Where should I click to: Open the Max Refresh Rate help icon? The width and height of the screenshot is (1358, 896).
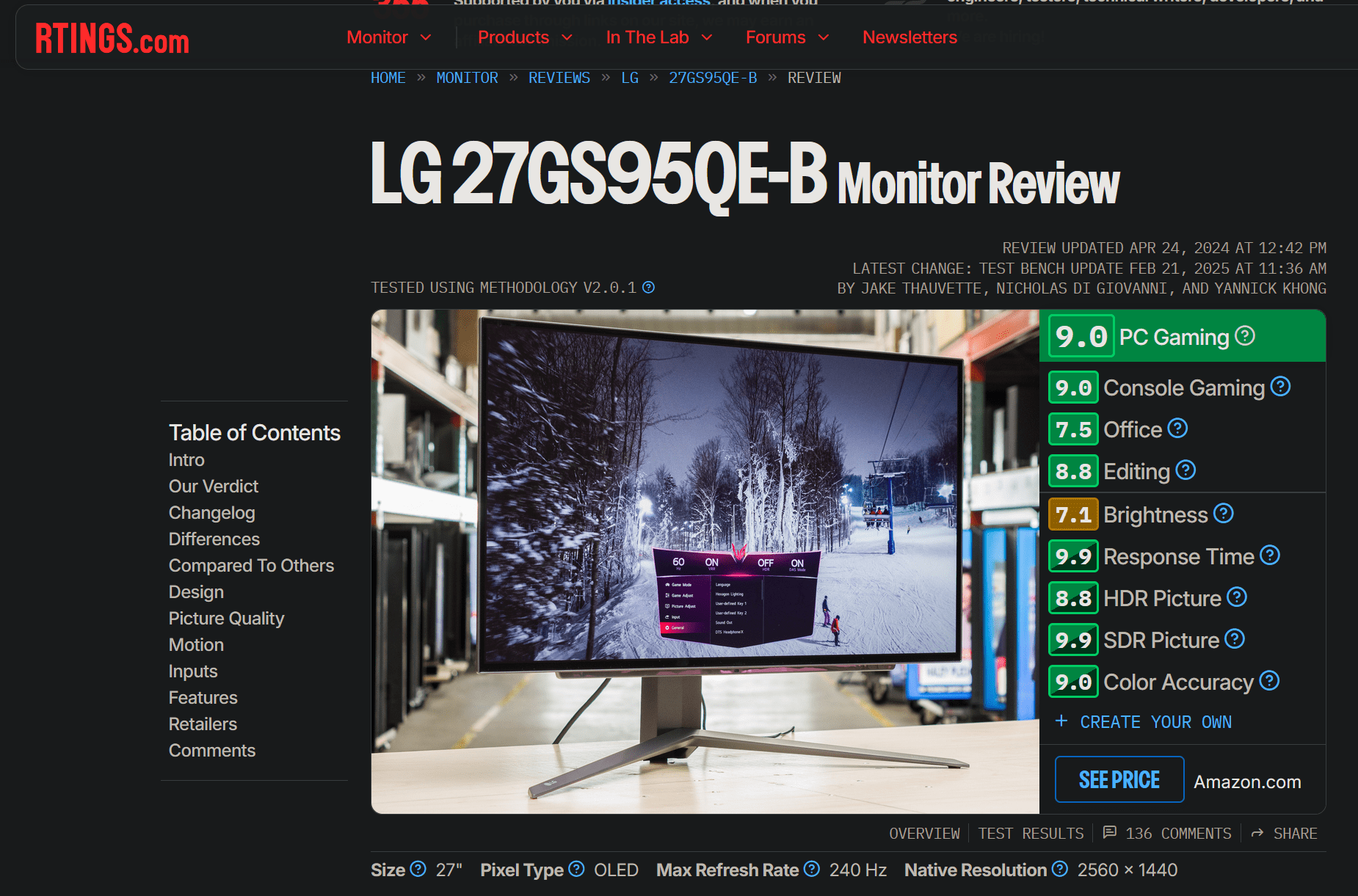[811, 869]
